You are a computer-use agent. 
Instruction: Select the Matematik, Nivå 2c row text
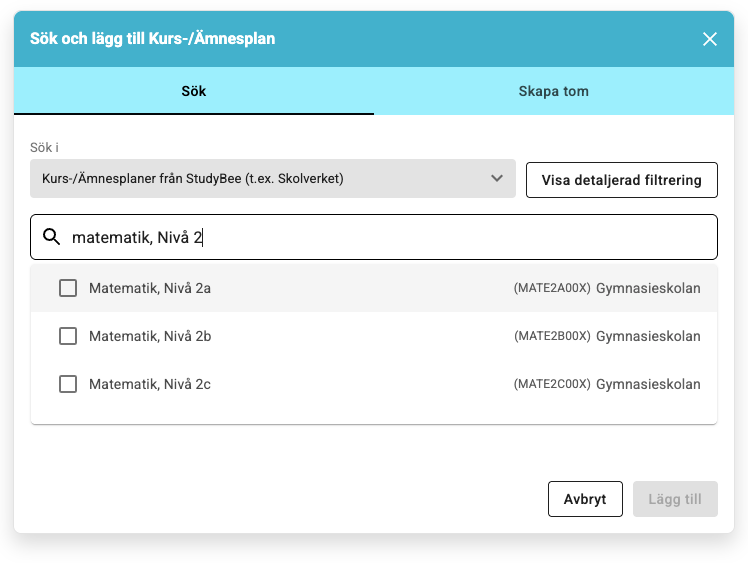(x=150, y=384)
